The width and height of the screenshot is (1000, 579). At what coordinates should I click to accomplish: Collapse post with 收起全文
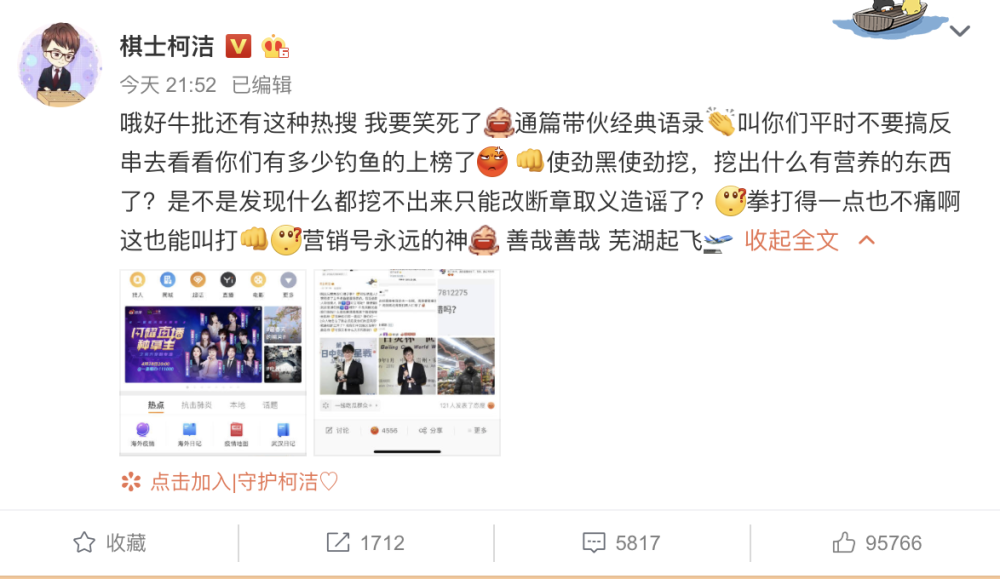pos(791,240)
